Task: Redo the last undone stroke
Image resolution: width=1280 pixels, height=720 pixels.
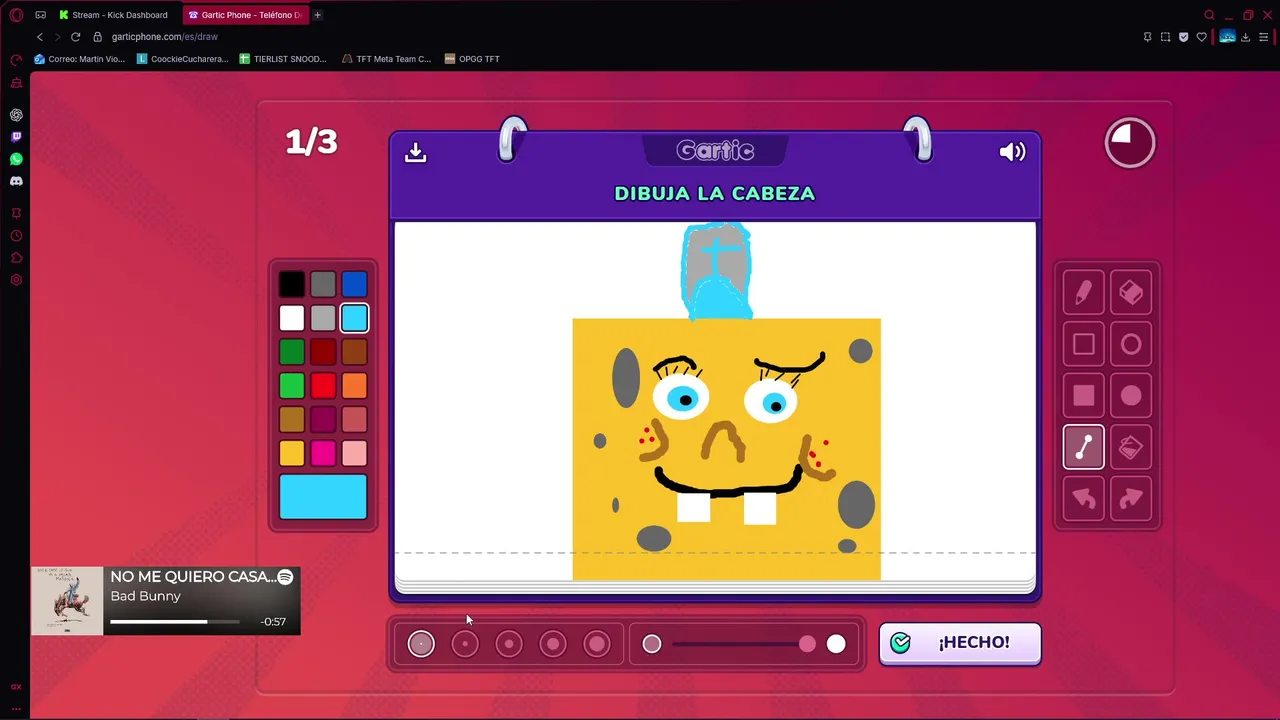Action: pos(1131,499)
